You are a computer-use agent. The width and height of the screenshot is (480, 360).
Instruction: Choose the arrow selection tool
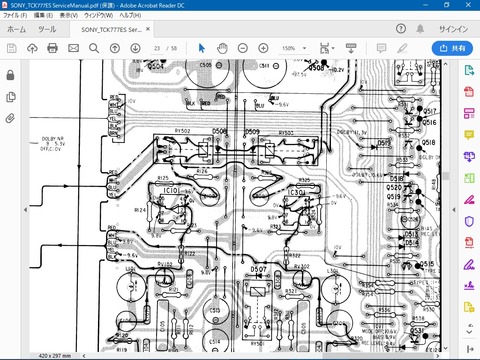[x=201, y=48]
